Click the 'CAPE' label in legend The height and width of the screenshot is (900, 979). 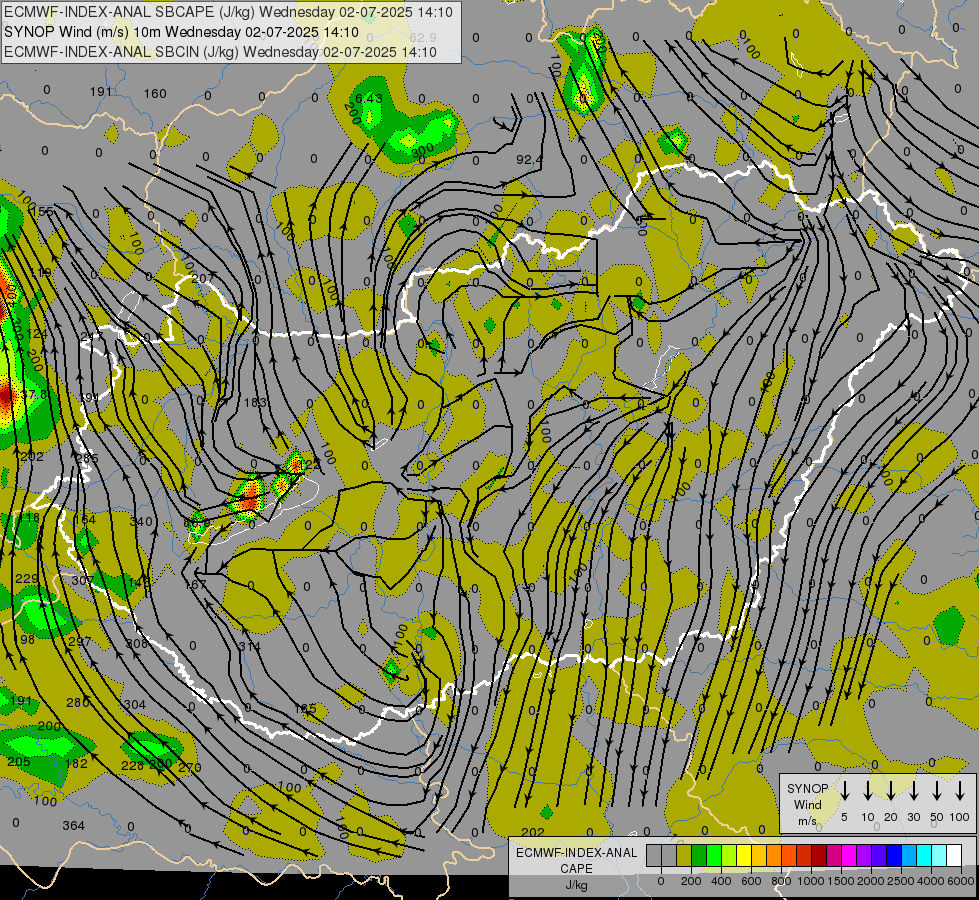(576, 868)
